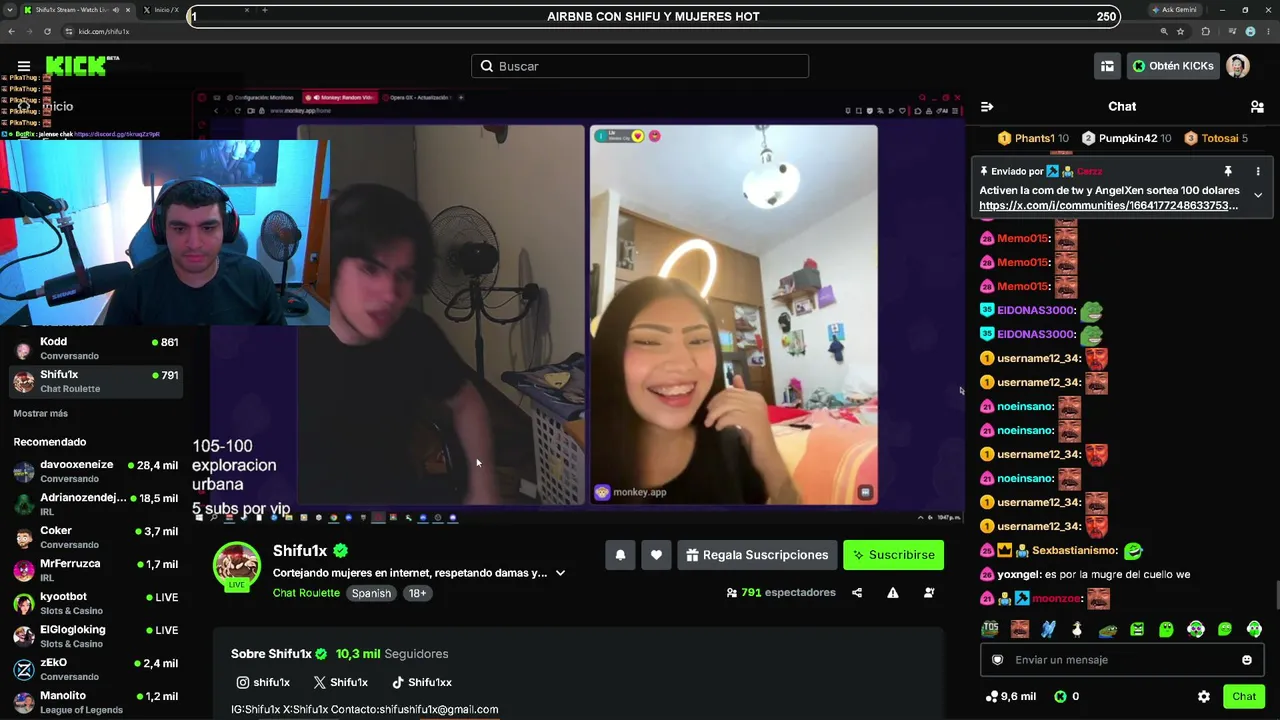The width and height of the screenshot is (1280, 720).
Task: Open chat identity shield icon in message box
Action: tap(997, 660)
